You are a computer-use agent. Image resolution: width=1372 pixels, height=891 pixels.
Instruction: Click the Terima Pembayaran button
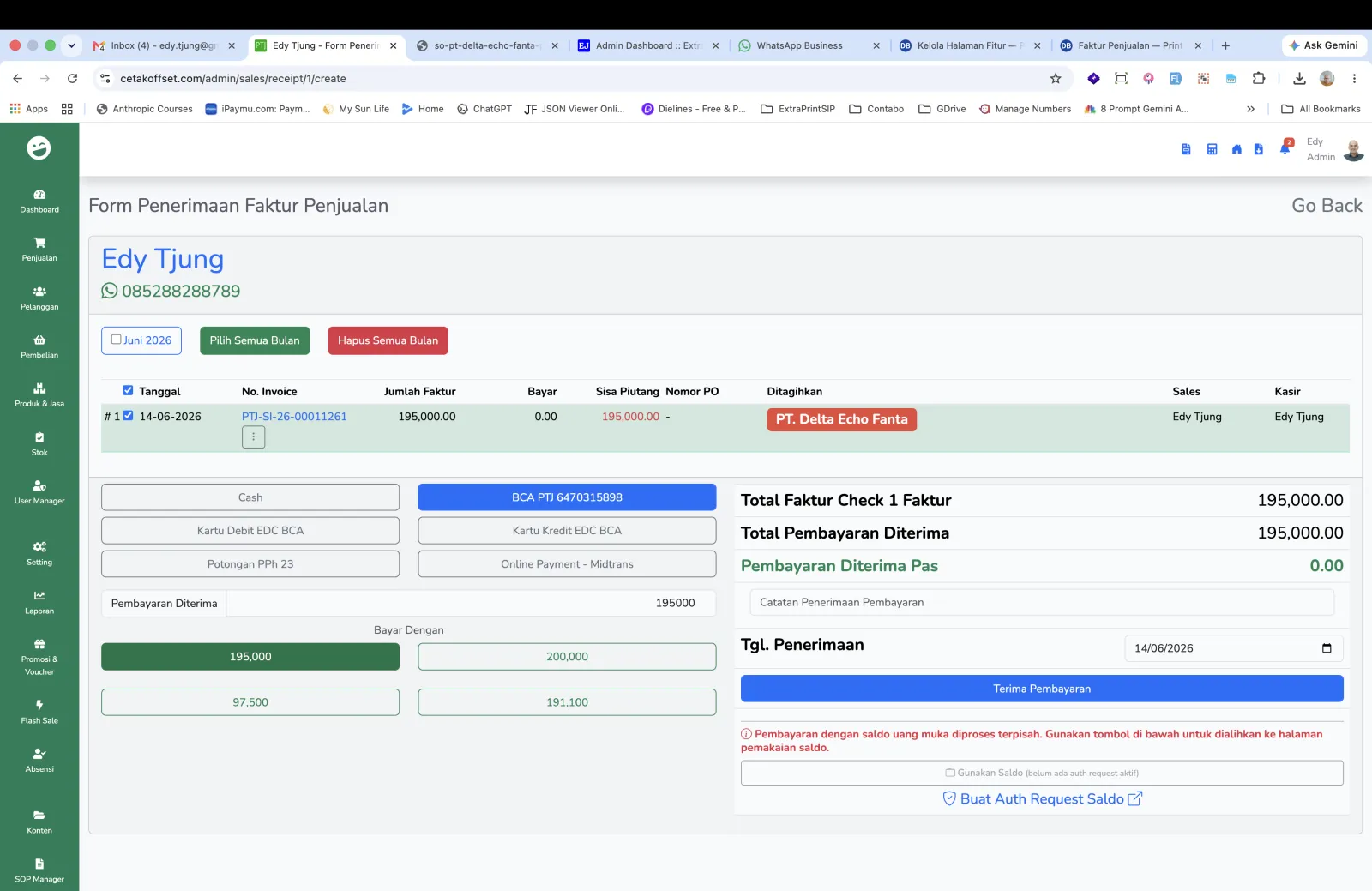(1042, 689)
